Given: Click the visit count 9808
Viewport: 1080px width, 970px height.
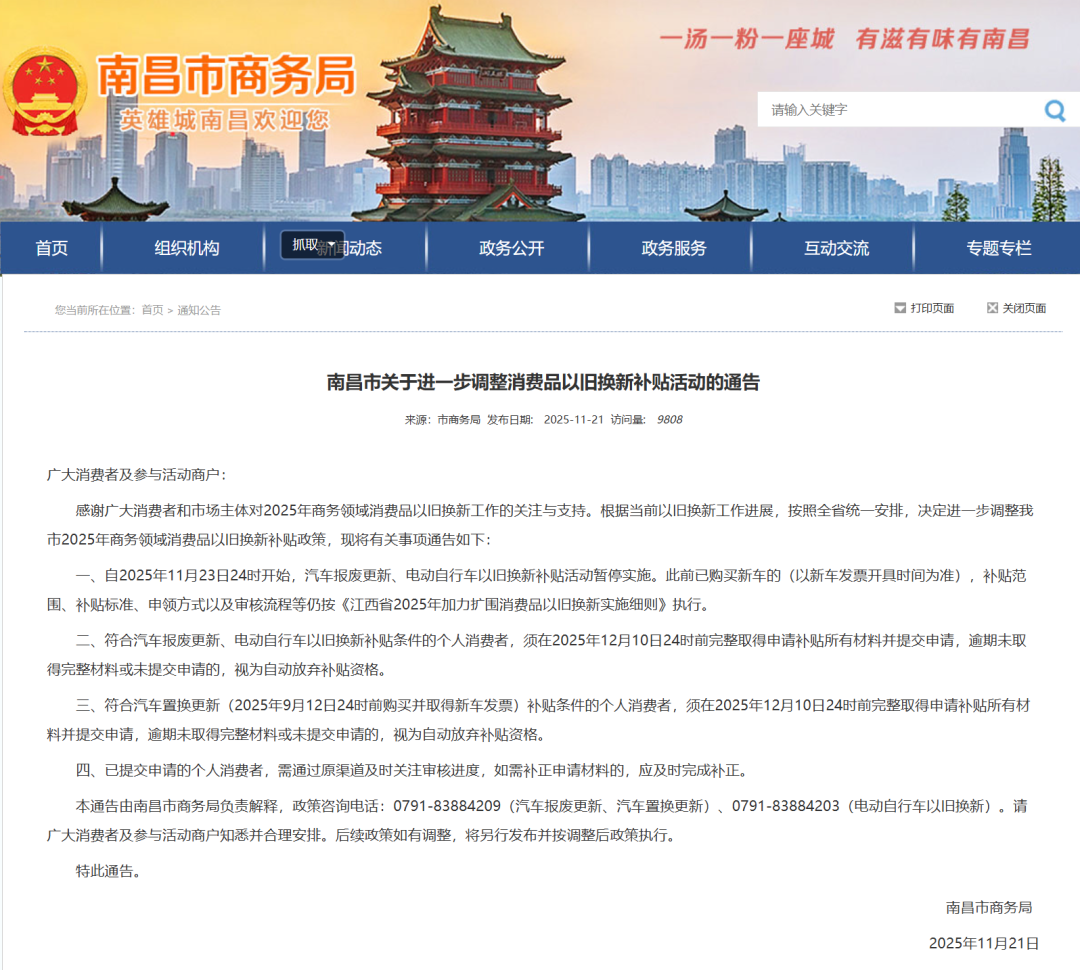Looking at the screenshot, I should coord(669,420).
